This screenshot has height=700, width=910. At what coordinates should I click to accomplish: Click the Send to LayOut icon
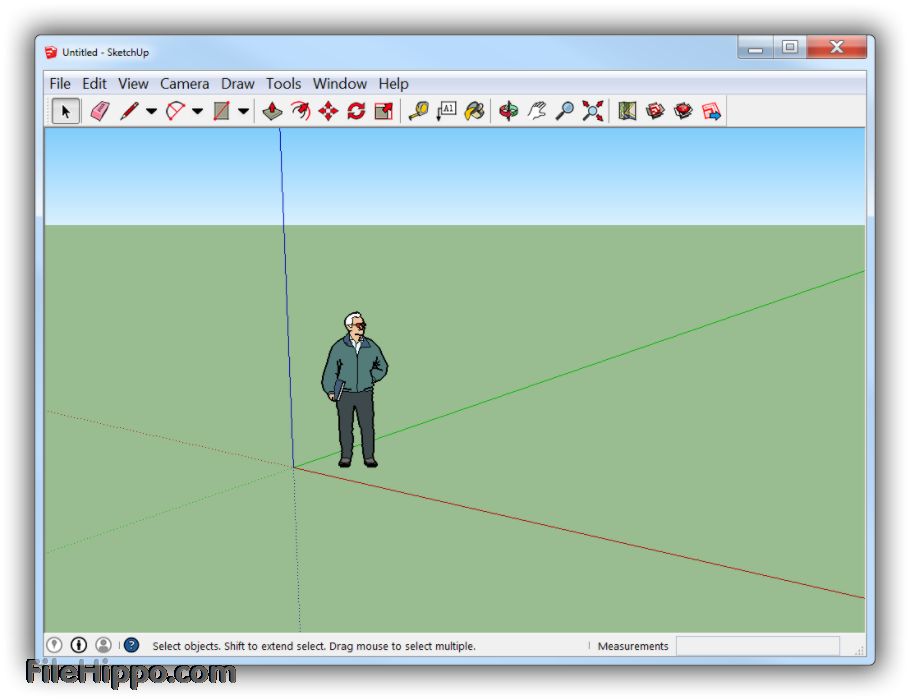(x=712, y=111)
